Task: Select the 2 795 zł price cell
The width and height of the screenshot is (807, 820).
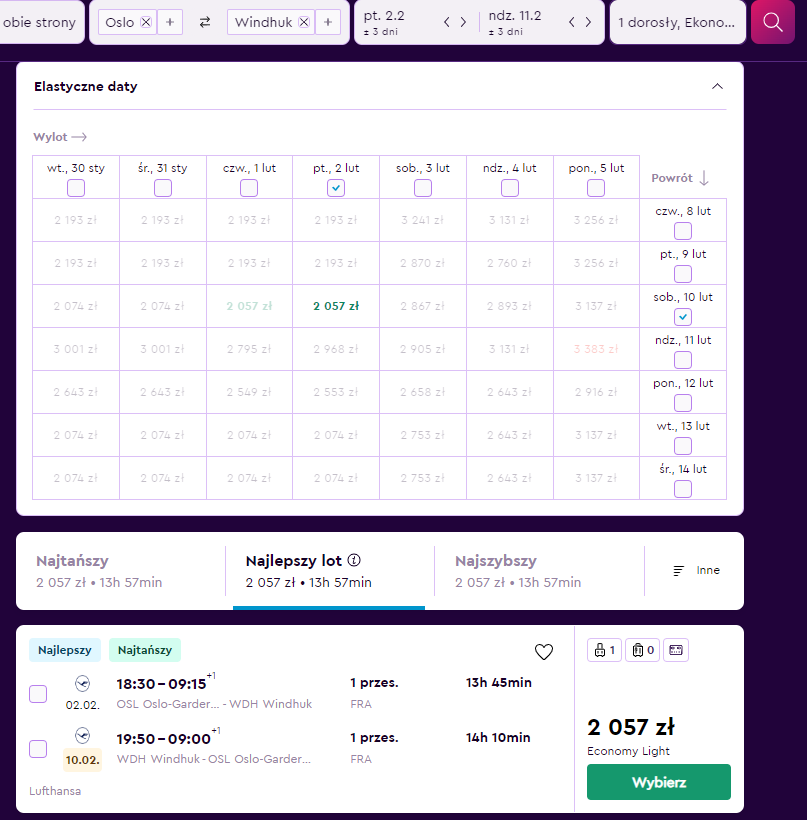Action: pyautogui.click(x=249, y=349)
